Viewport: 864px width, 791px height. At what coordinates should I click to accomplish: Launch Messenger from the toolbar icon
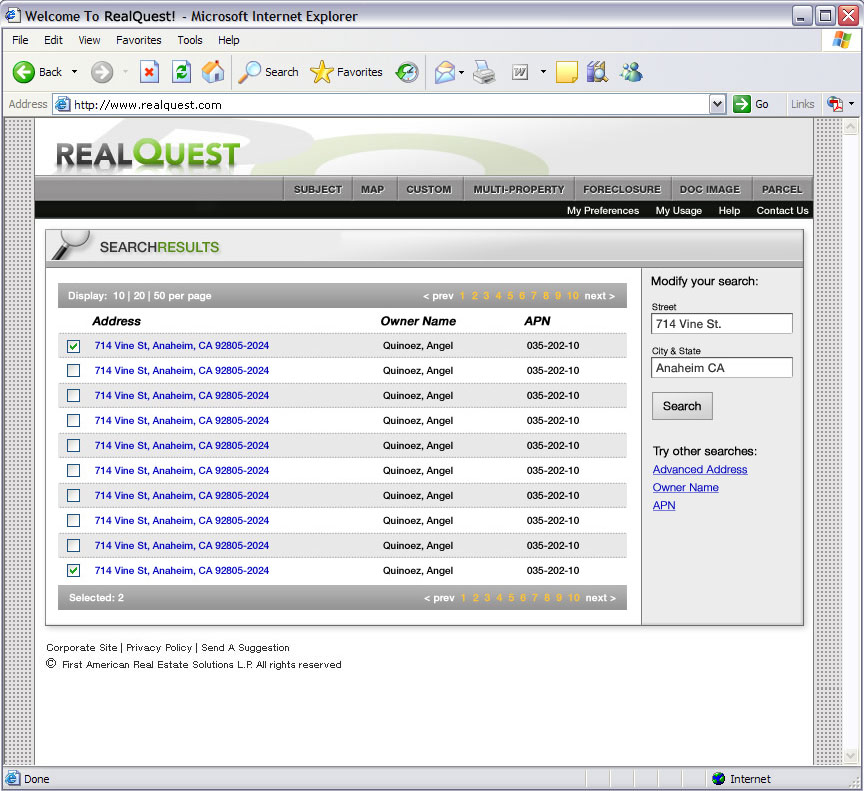click(x=631, y=72)
